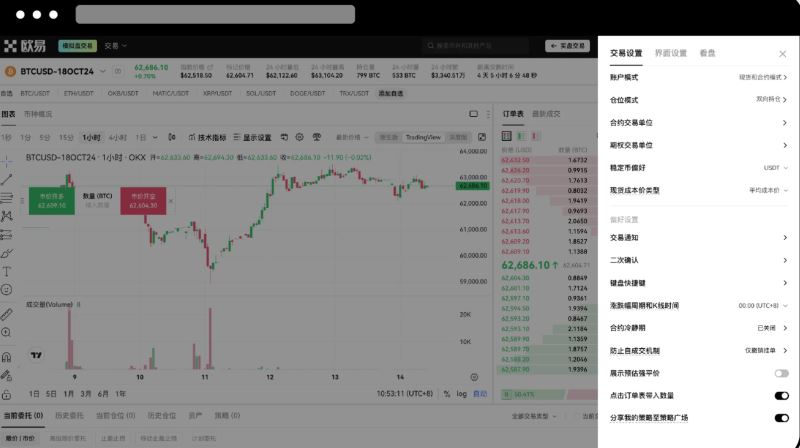Click the chart time-axis settings round icon

(474, 377)
